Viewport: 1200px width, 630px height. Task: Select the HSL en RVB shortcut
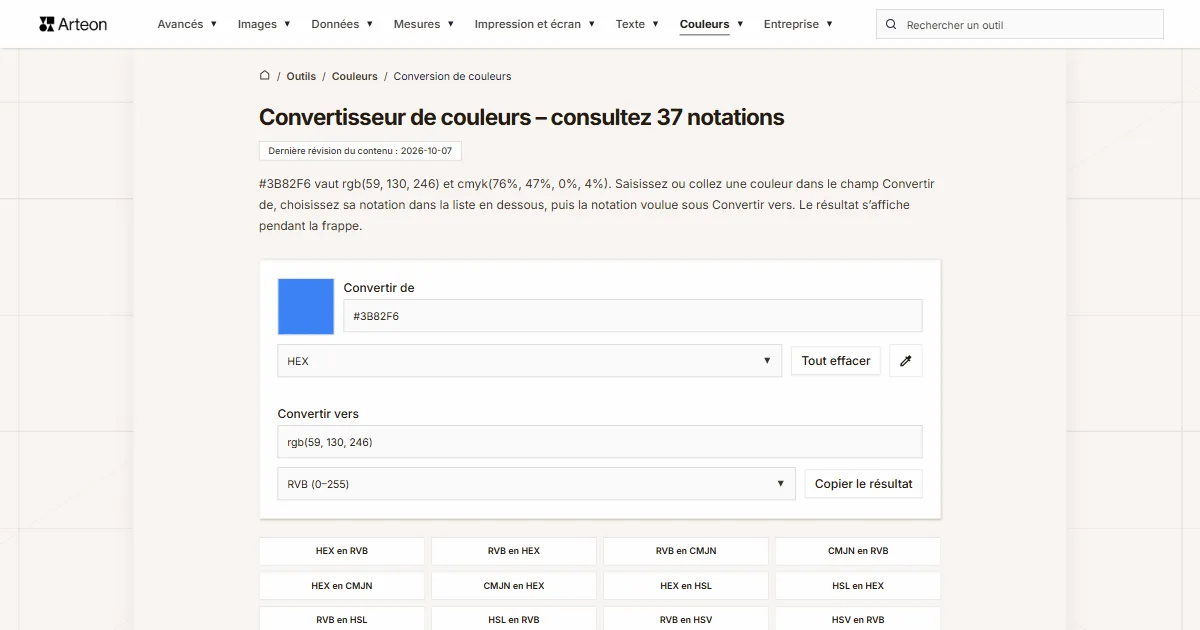tap(514, 620)
